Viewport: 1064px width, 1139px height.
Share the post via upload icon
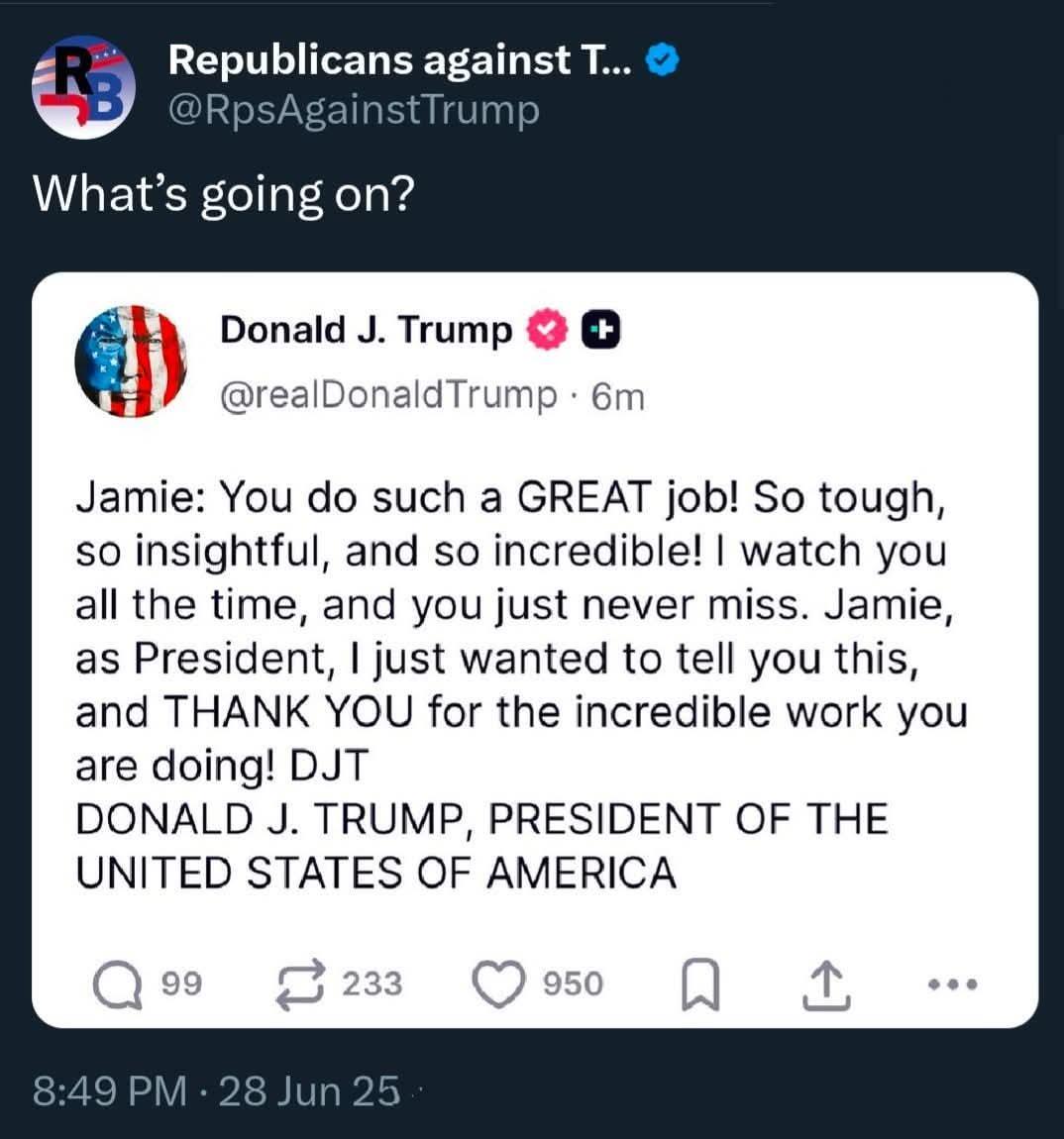pos(826,985)
